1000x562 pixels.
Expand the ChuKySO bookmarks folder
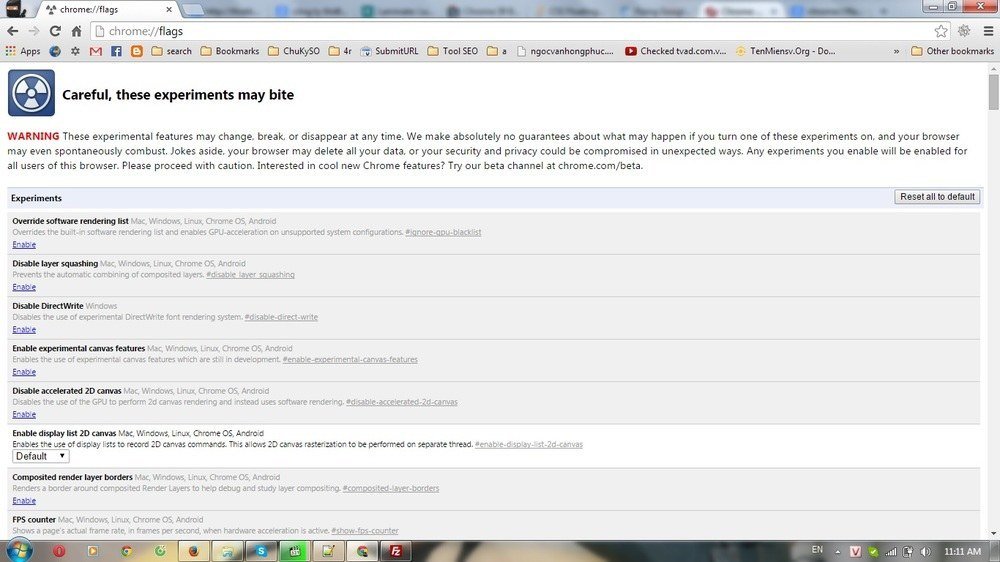294,51
